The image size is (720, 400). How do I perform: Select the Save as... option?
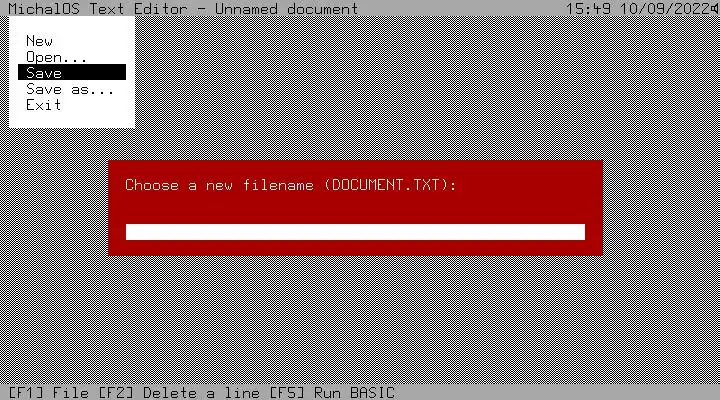[70, 89]
